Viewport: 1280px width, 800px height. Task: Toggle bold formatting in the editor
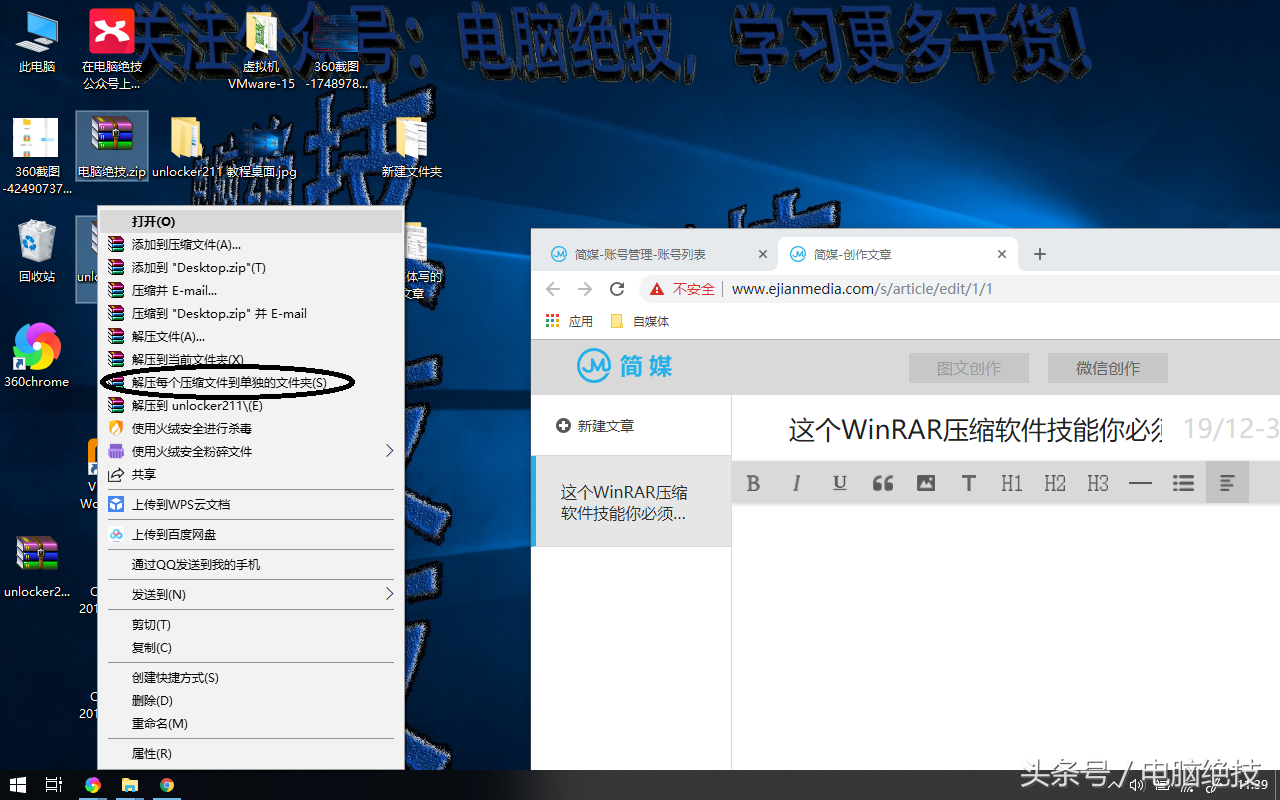[x=753, y=483]
